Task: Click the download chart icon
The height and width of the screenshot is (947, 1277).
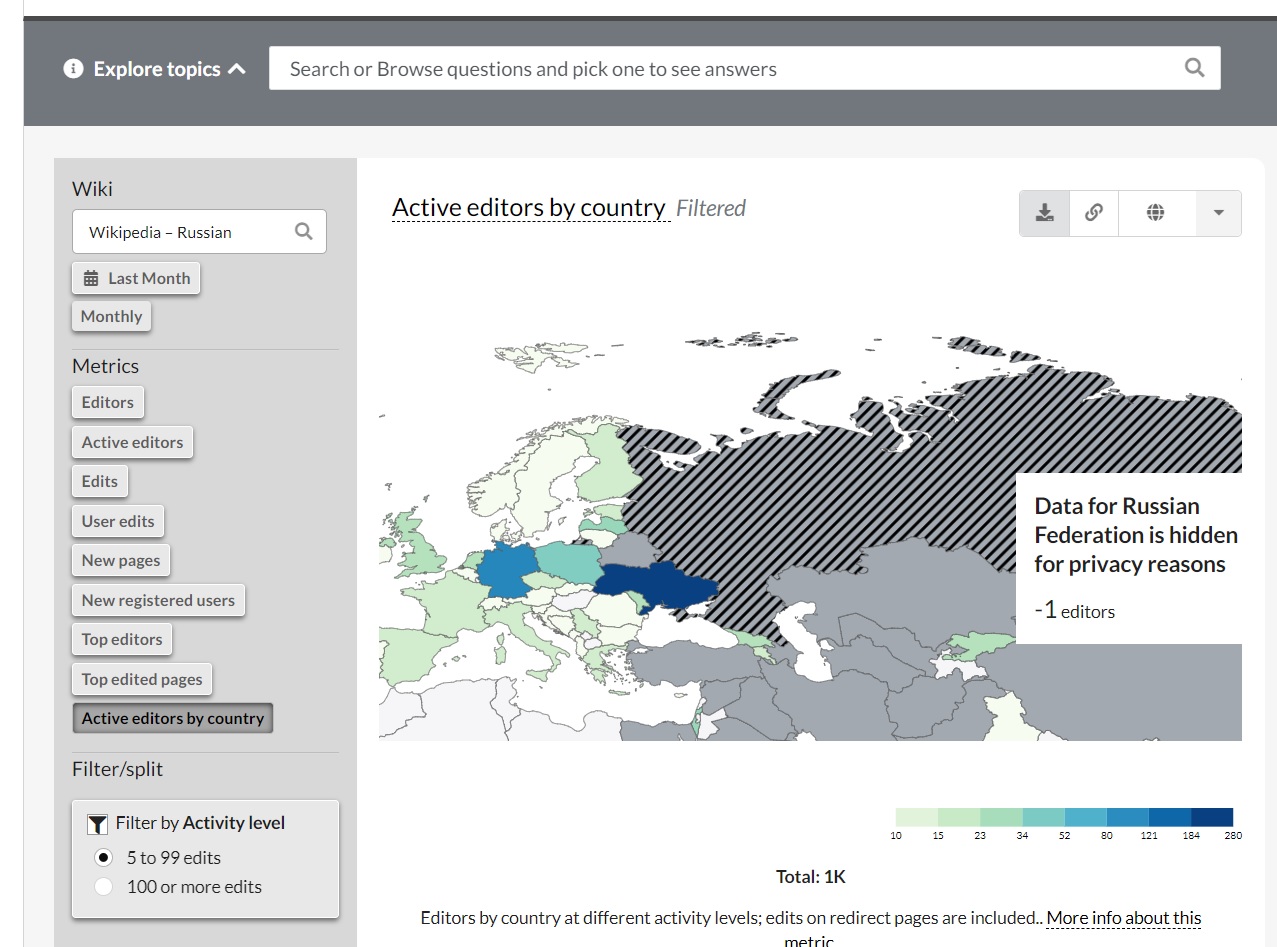Action: [1045, 213]
